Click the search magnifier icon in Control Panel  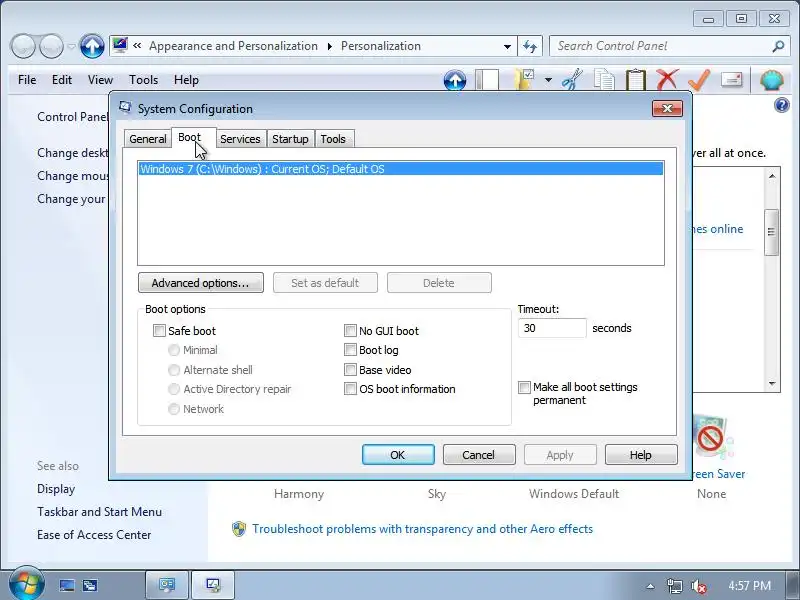(x=778, y=46)
